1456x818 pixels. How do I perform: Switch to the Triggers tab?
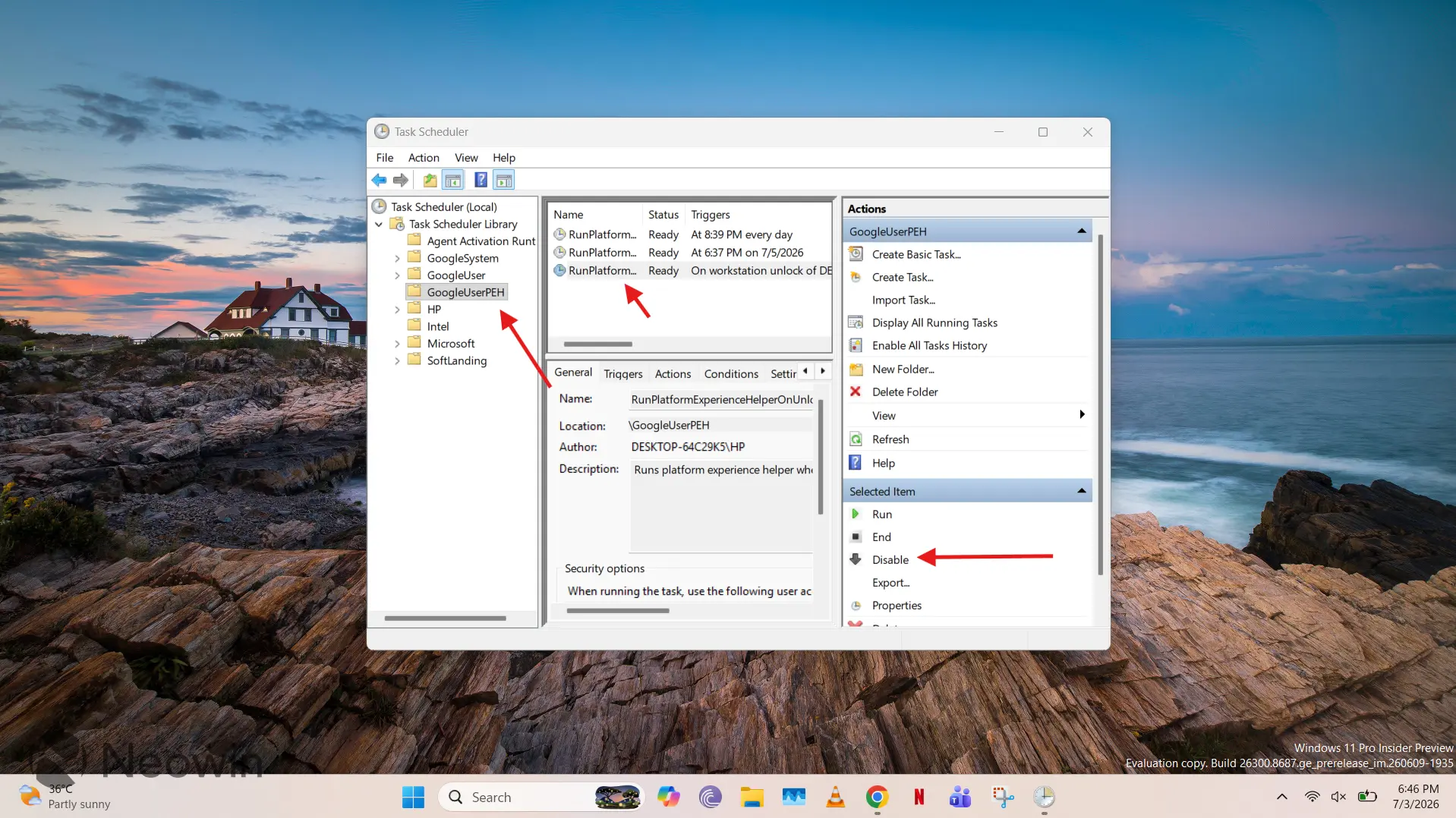pos(622,373)
